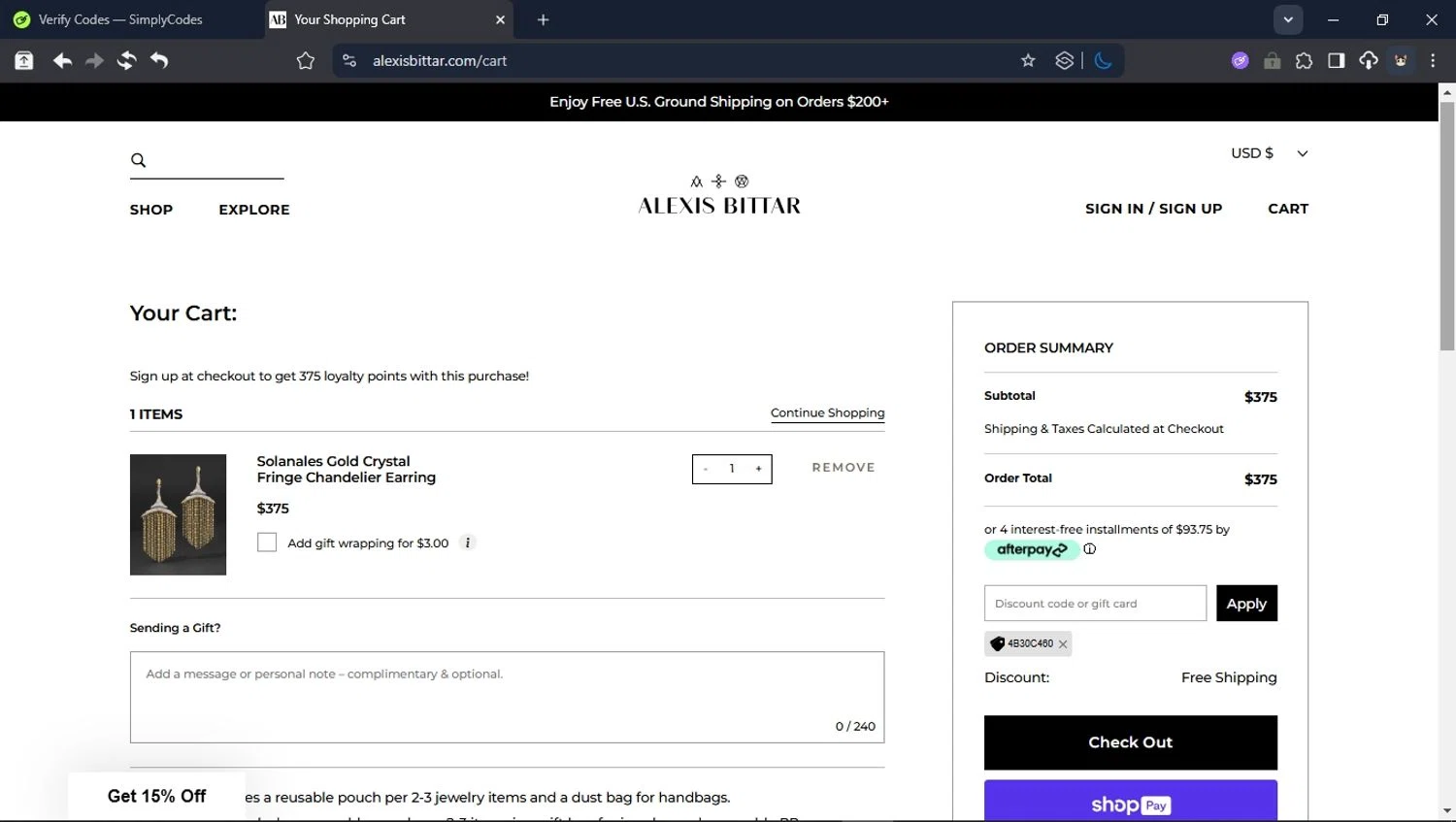Click SIGN IN / SIGN UP

click(x=1153, y=209)
